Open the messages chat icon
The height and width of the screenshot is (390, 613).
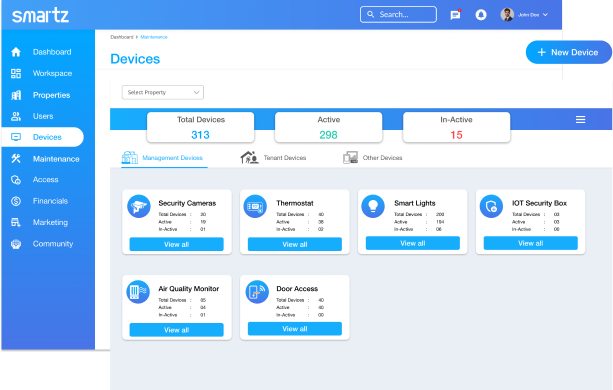pyautogui.click(x=455, y=15)
